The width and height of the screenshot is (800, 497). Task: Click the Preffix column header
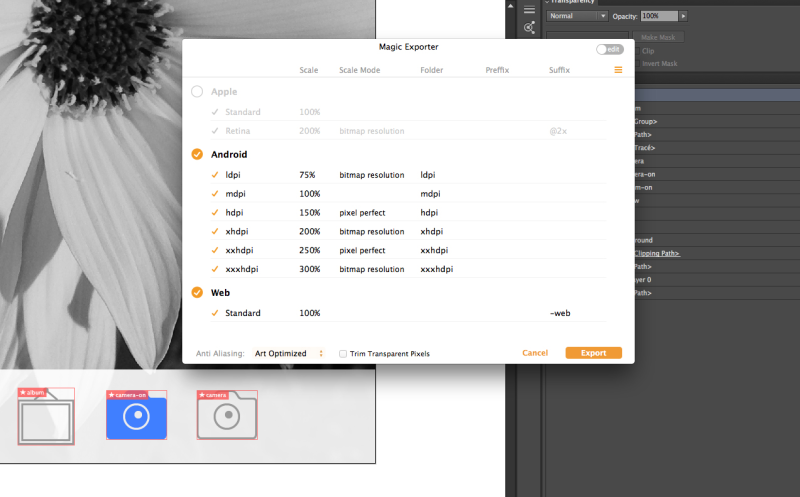497,70
